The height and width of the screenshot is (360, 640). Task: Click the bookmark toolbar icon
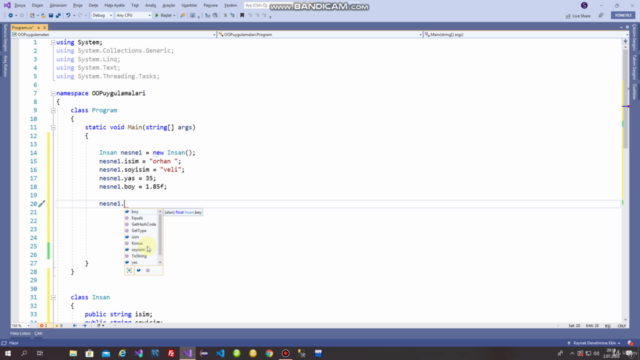click(242, 16)
